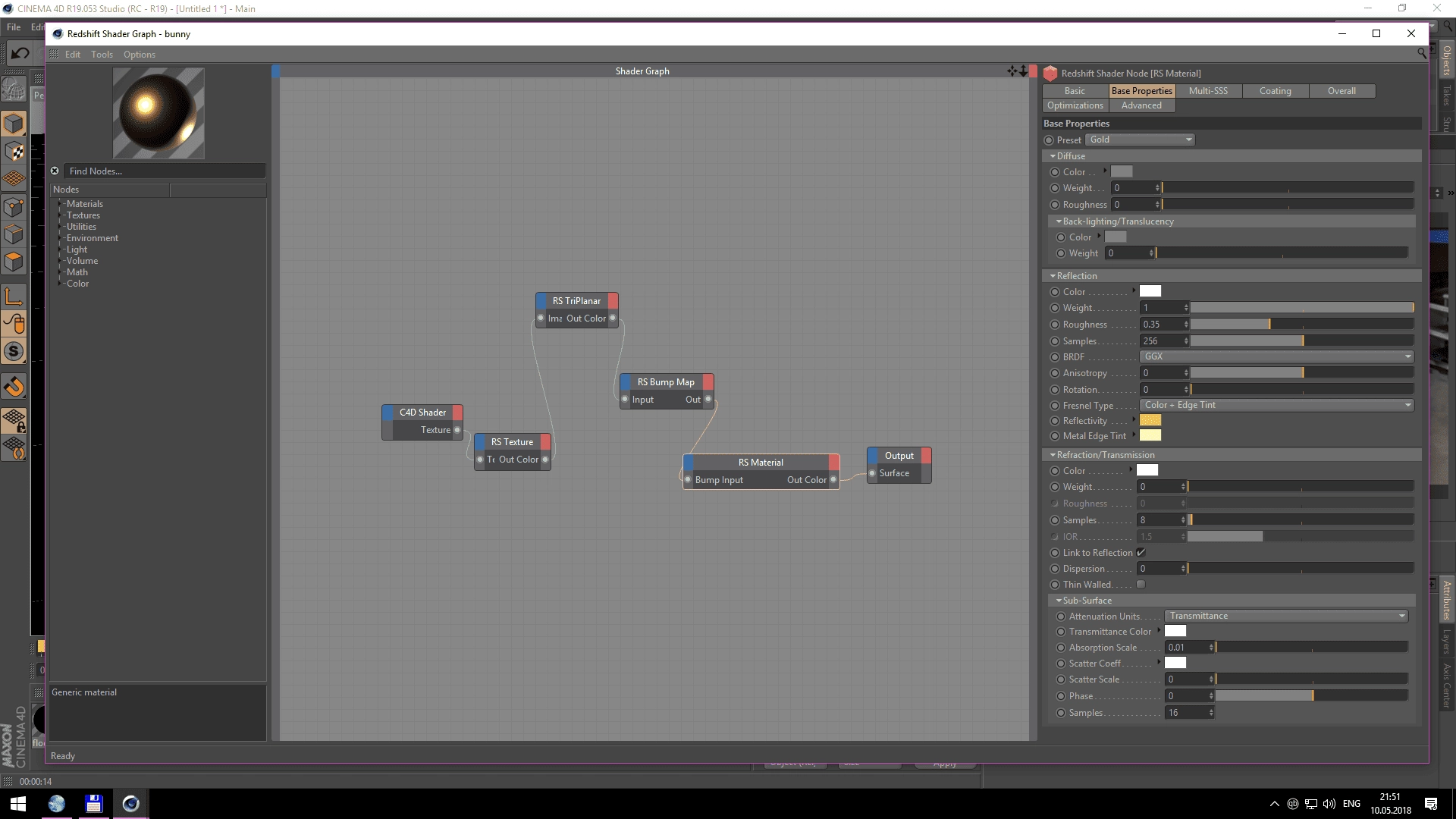Toggle the Enable Snap magnet icon
1456x819 pixels.
click(x=14, y=387)
